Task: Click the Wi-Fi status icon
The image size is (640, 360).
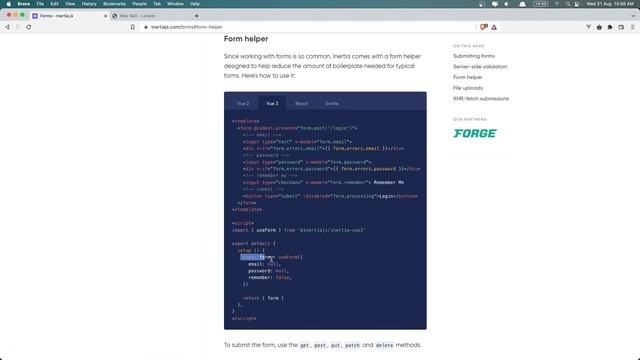Action: [557, 4]
